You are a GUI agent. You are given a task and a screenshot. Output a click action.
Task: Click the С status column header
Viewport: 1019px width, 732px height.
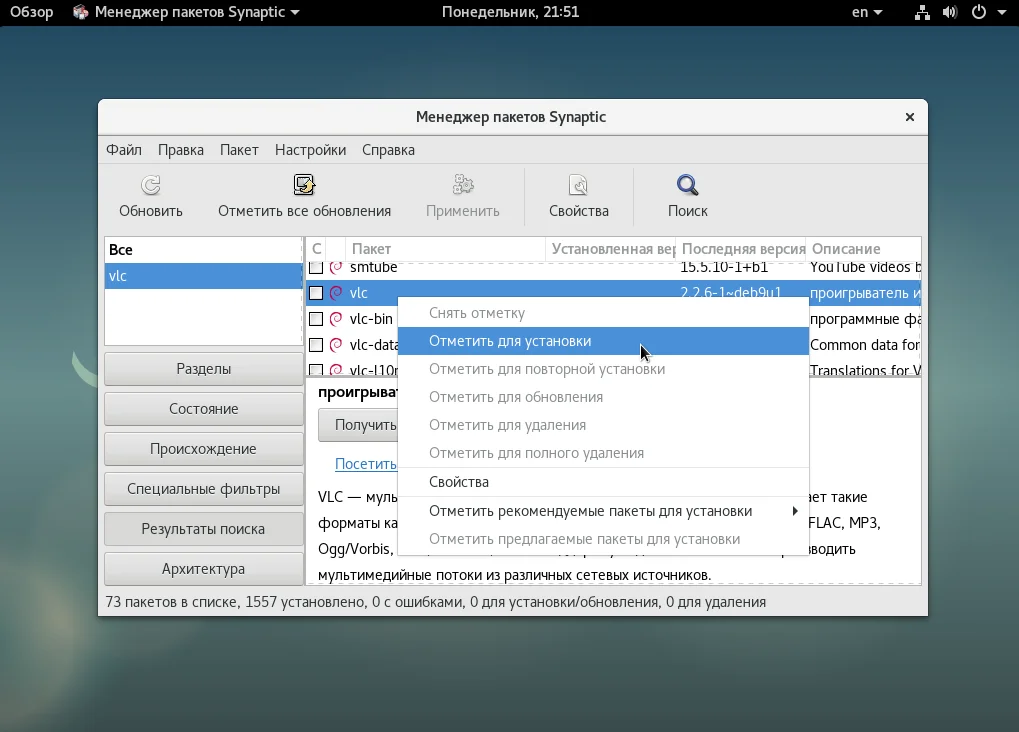click(316, 249)
